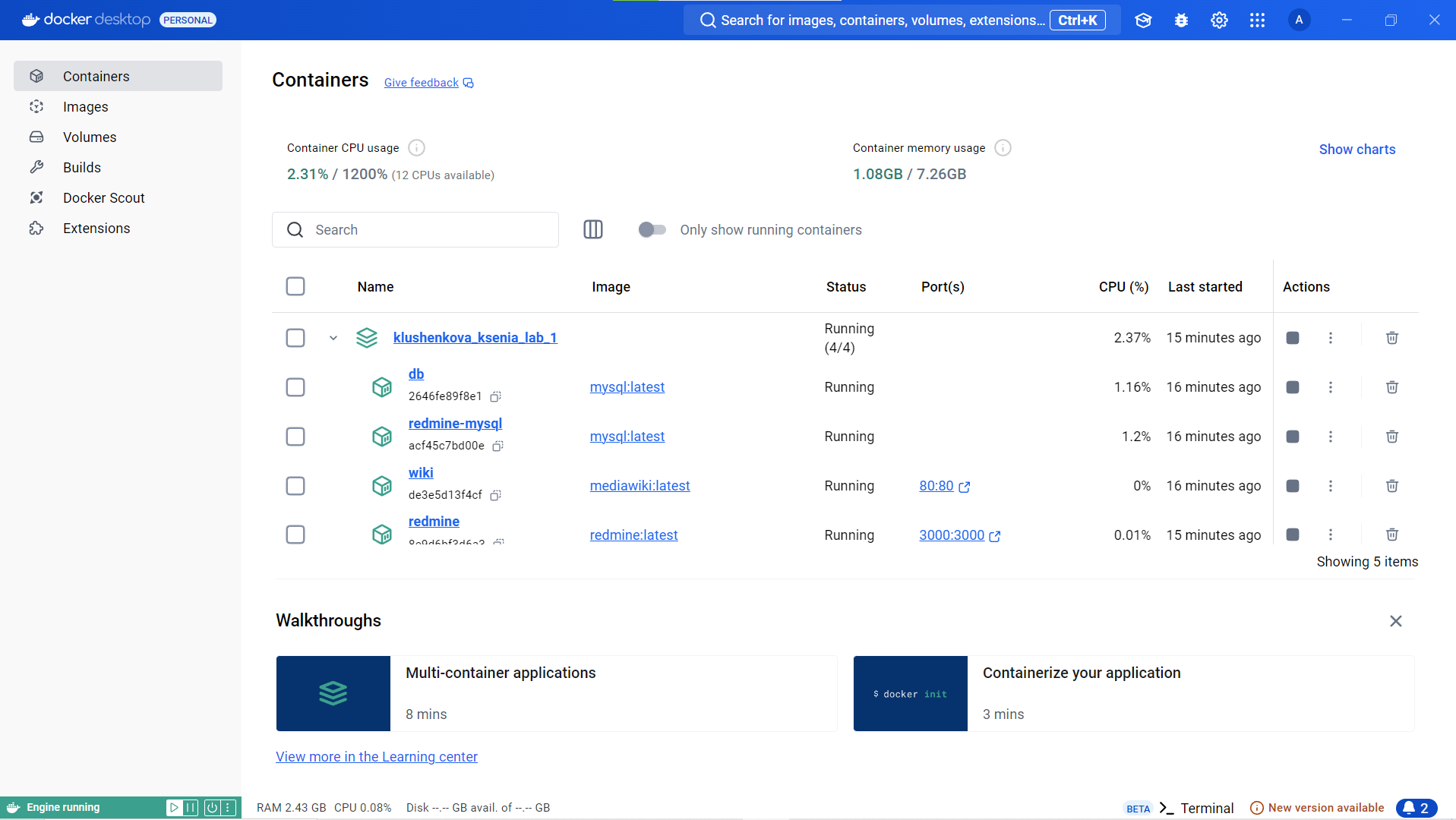
Task: Stop the redmine container
Action: [x=1292, y=535]
